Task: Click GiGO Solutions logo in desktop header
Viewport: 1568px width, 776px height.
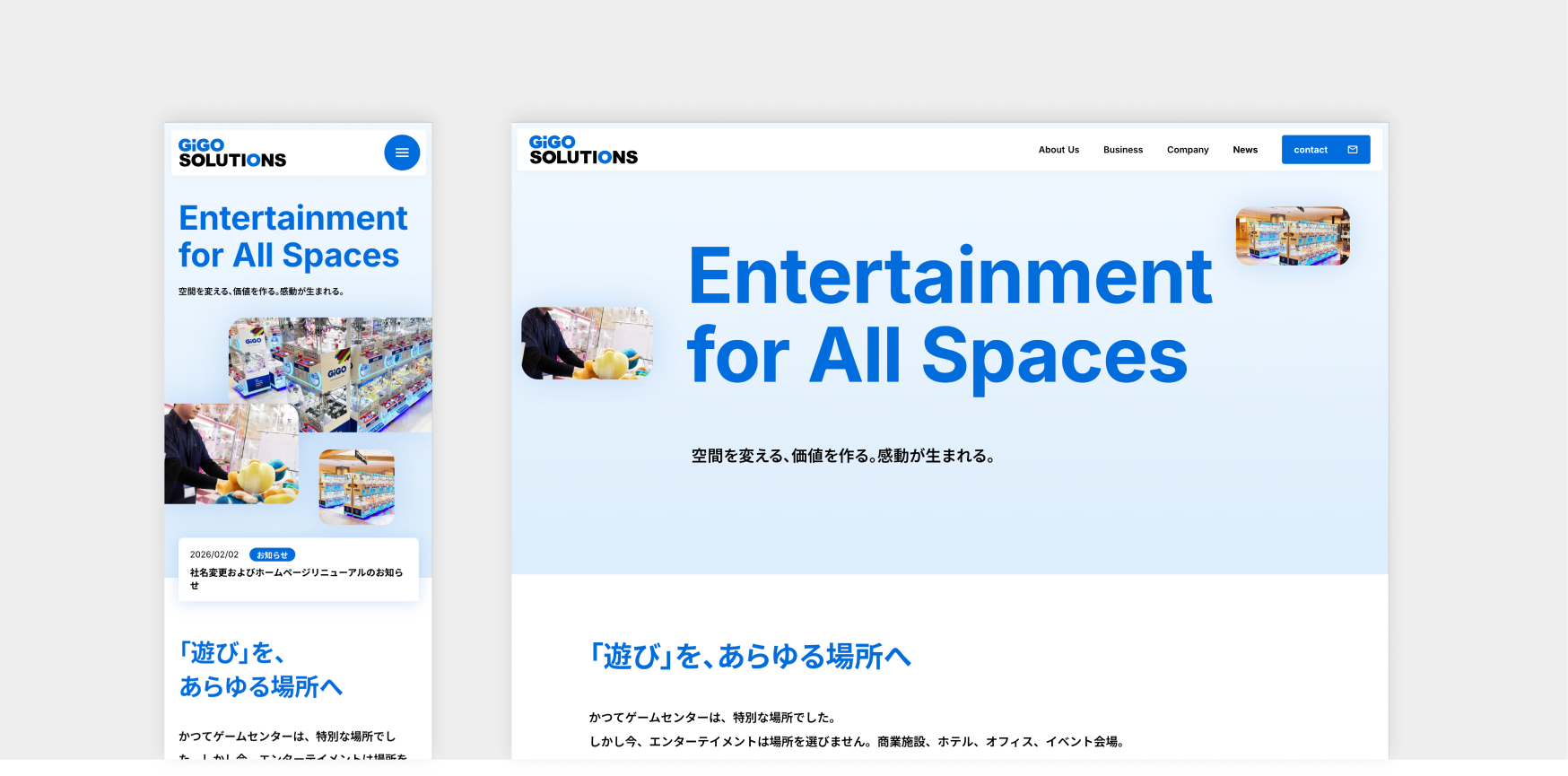Action: [x=583, y=150]
